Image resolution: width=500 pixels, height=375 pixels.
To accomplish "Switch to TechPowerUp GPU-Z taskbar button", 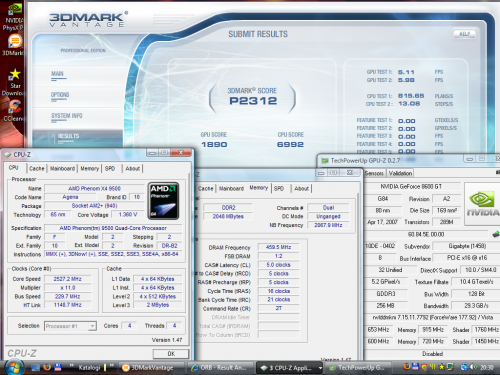I will click(358, 368).
